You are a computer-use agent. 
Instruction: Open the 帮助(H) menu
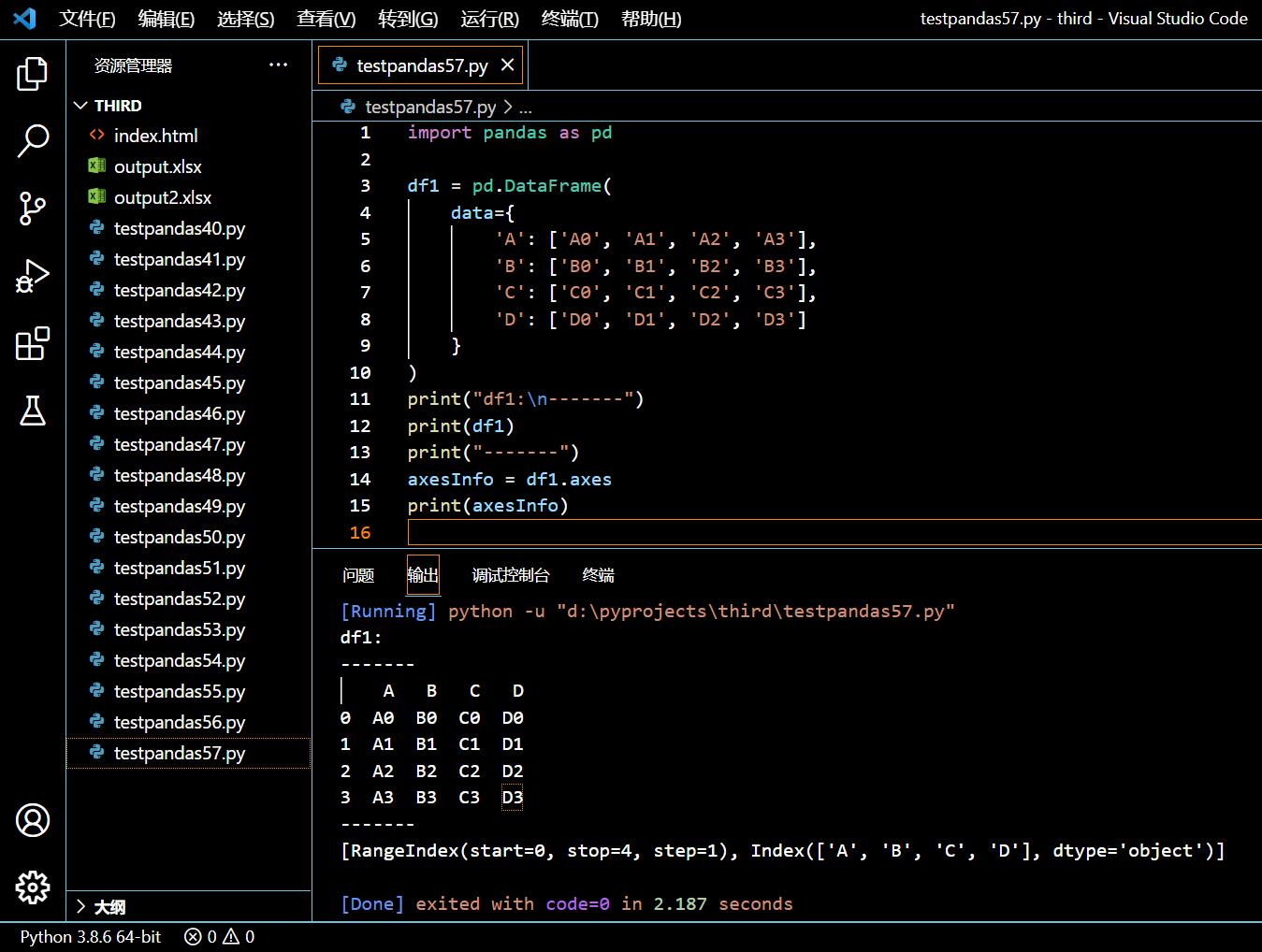(651, 19)
